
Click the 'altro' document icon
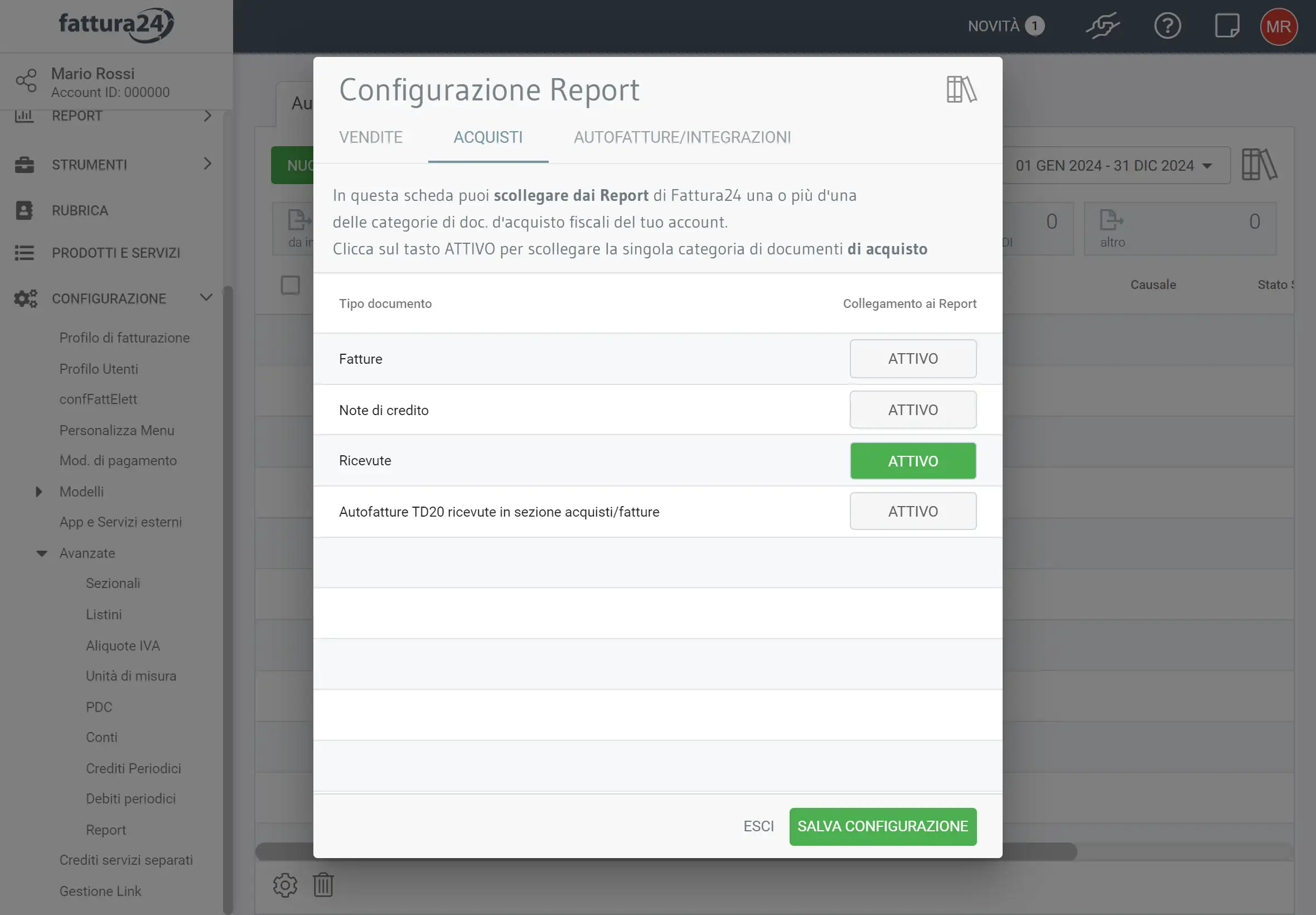click(x=1111, y=220)
